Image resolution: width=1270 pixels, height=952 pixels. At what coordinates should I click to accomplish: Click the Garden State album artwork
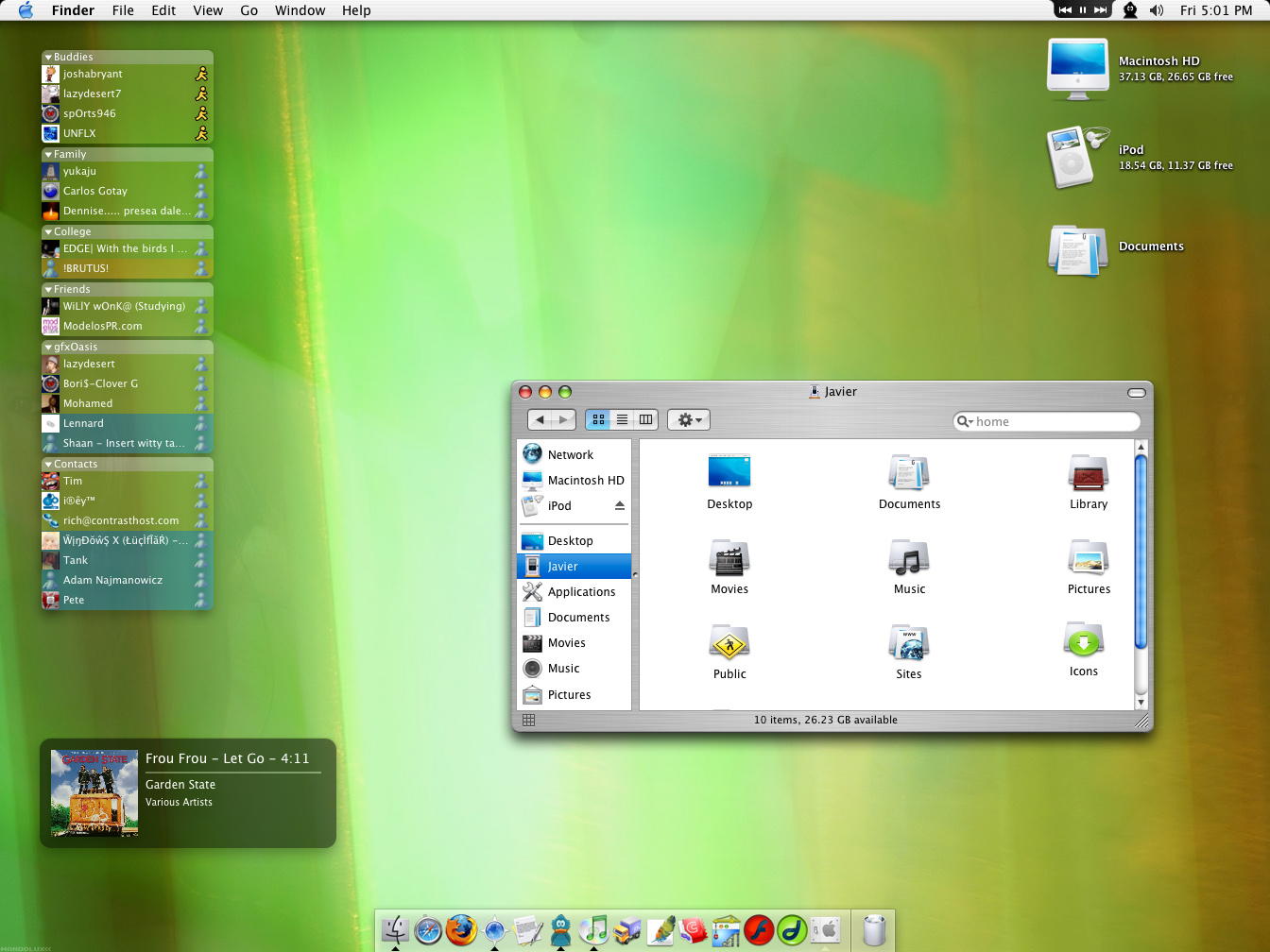(x=94, y=793)
